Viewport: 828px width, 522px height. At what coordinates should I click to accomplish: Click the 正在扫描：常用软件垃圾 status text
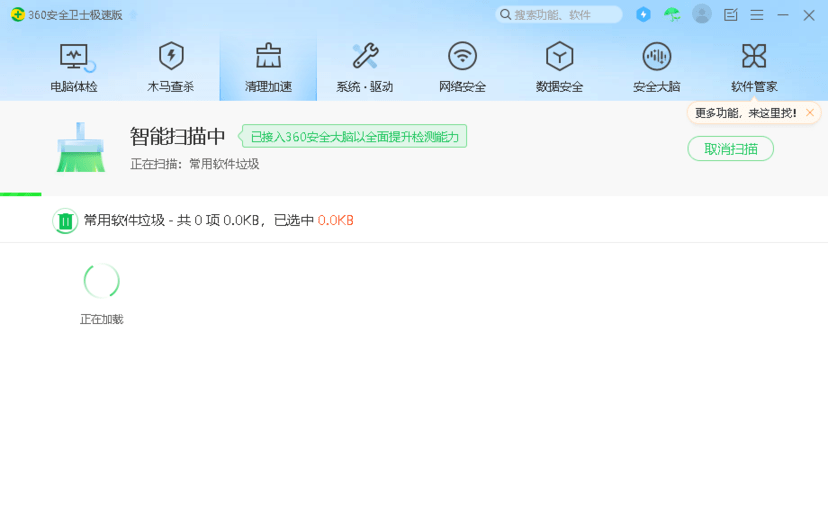(195, 164)
